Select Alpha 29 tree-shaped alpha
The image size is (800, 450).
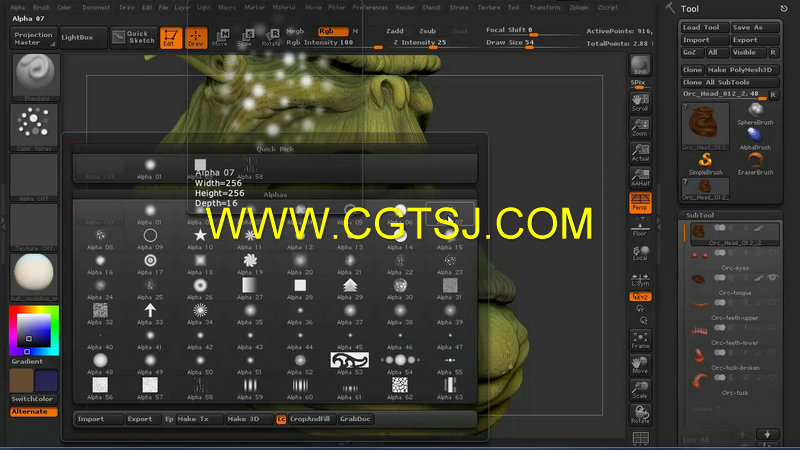click(350, 289)
